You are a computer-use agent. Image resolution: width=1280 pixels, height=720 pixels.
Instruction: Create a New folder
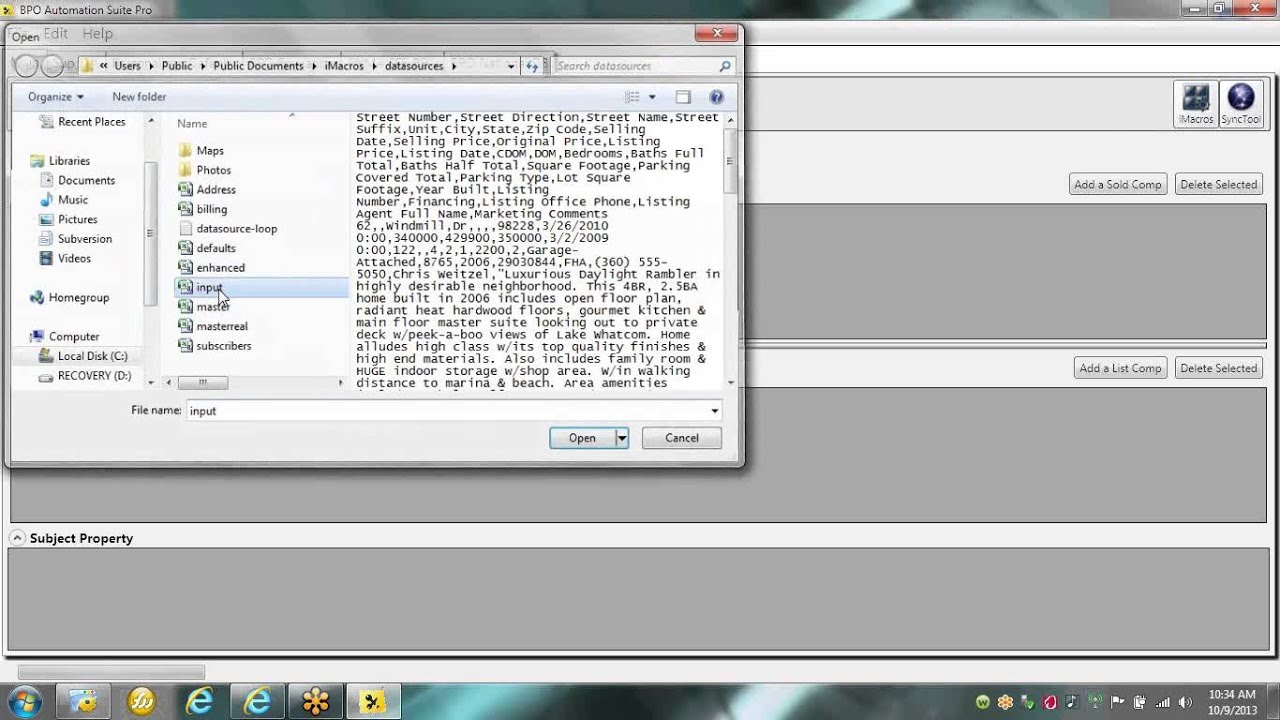tap(139, 97)
